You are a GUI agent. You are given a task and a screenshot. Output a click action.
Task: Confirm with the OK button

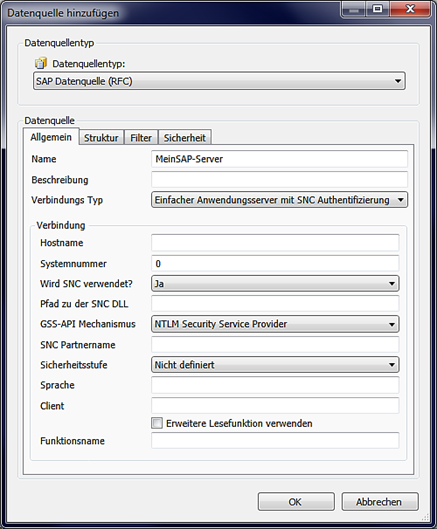click(x=296, y=502)
